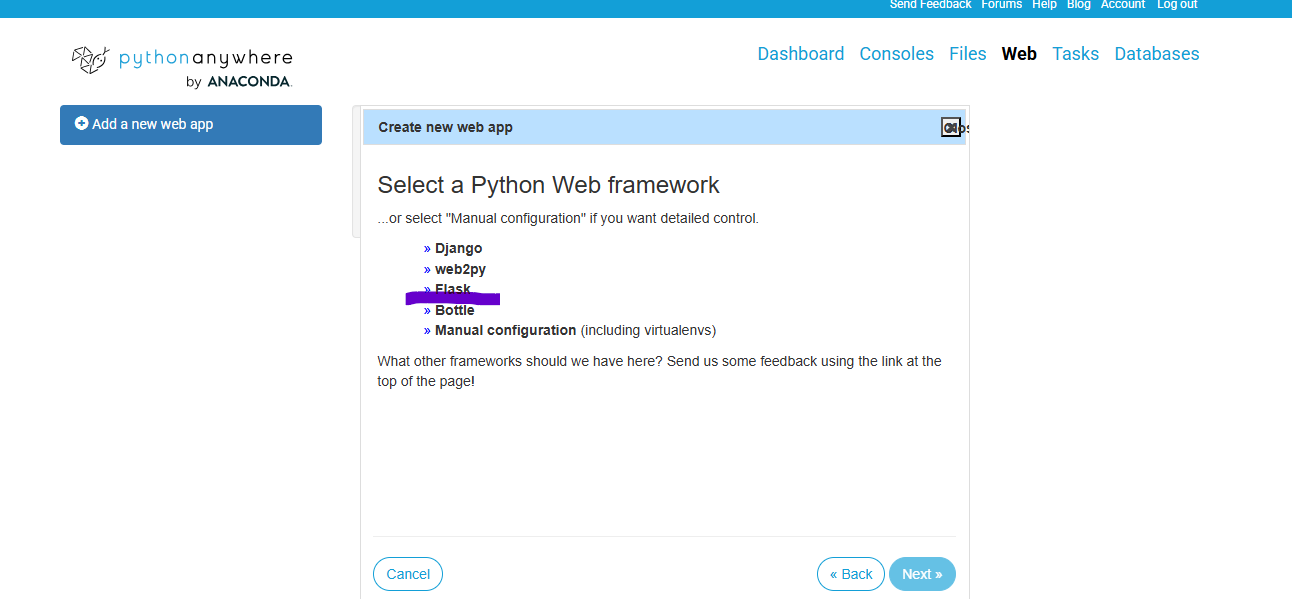The height and width of the screenshot is (599, 1292).
Task: Choose the Django framework
Action: coord(458,248)
